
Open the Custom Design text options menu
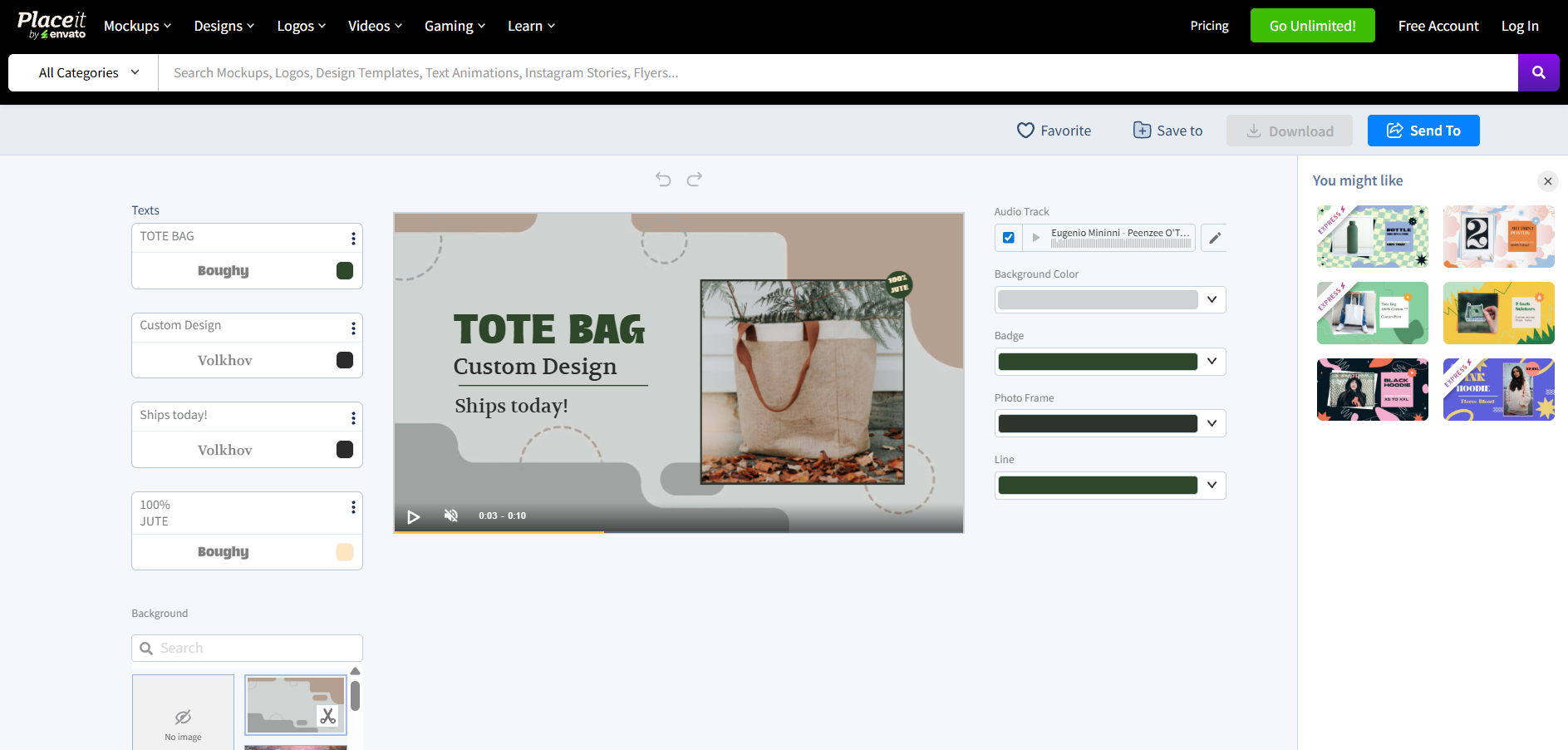354,328
